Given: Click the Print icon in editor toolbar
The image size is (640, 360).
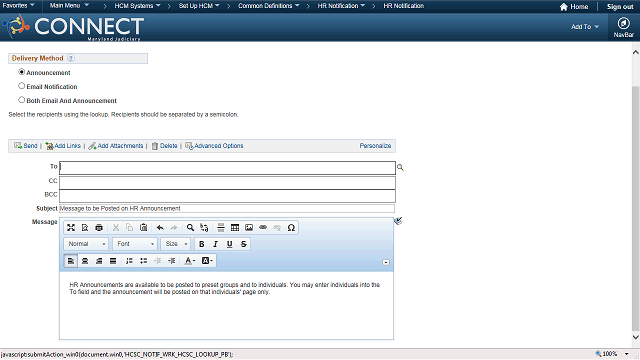Looking at the screenshot, I should 99,228.
